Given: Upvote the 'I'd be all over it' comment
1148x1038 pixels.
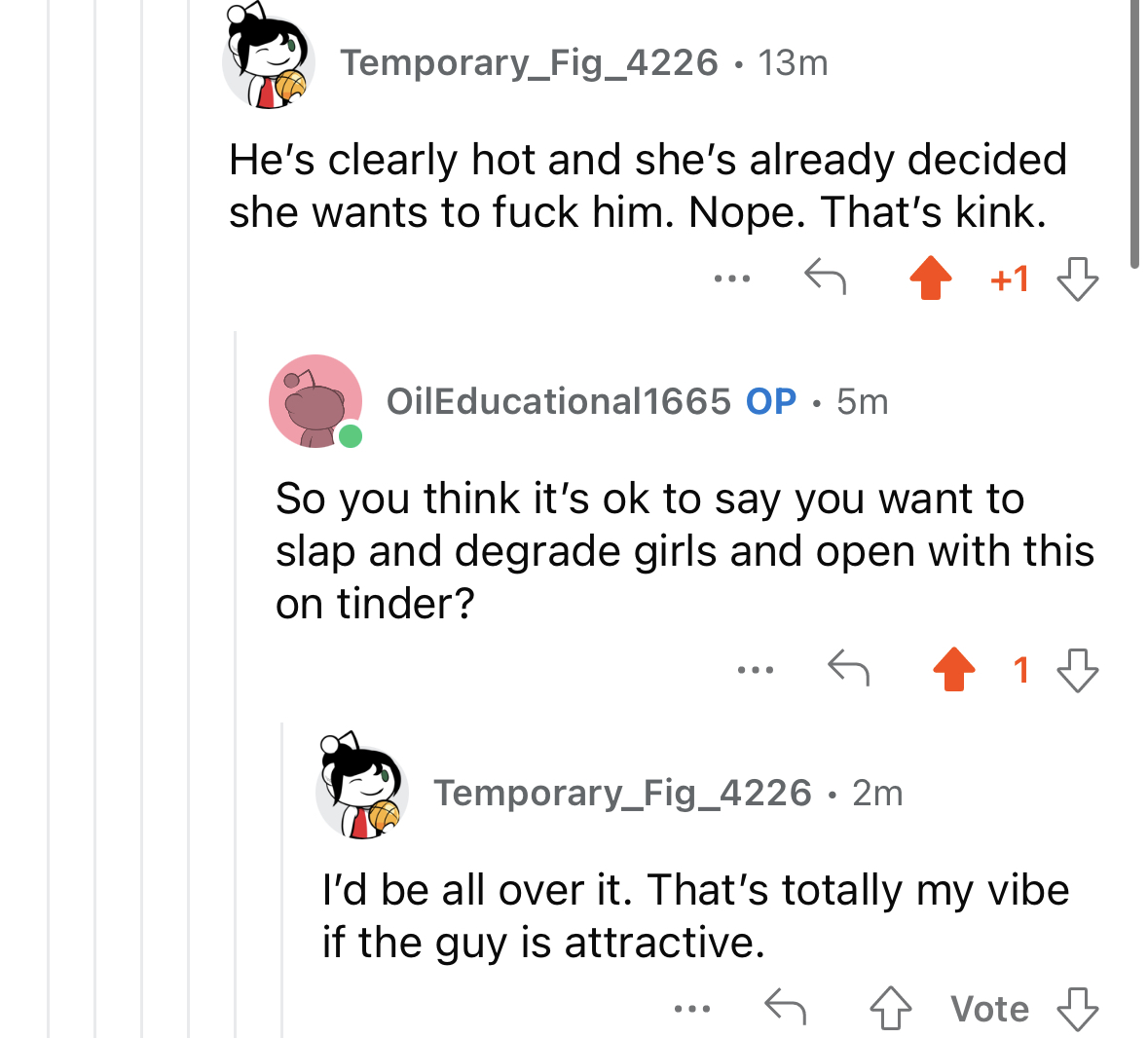Looking at the screenshot, I should pos(891,1009).
